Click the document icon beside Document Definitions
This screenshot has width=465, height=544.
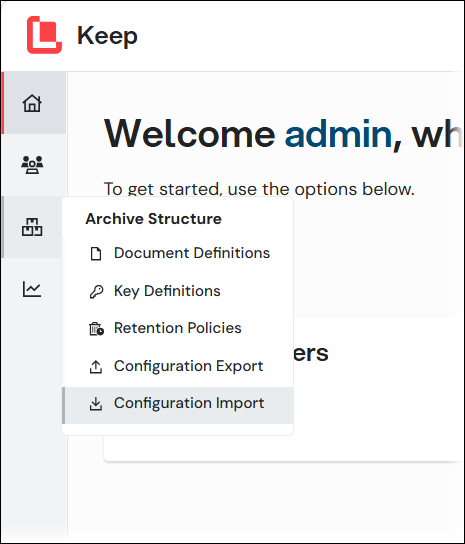96,254
